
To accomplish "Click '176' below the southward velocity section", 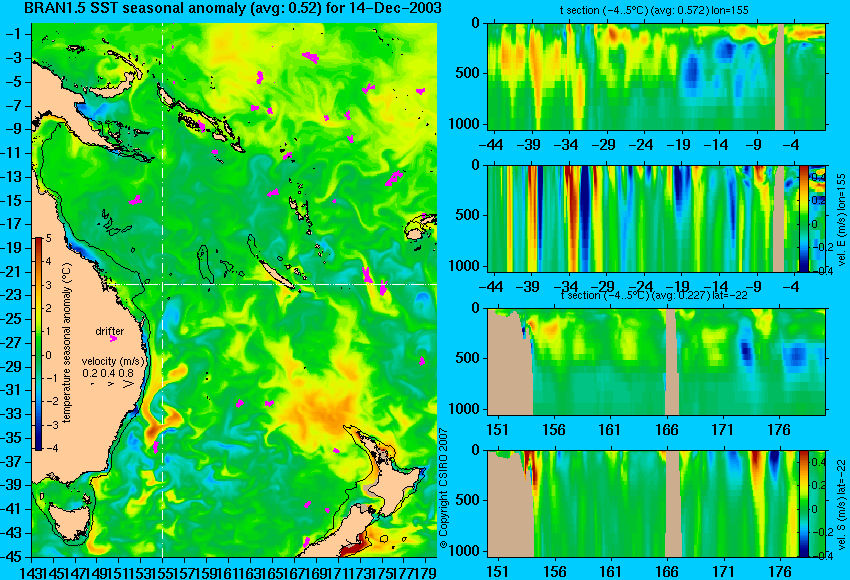I will tap(780, 572).
